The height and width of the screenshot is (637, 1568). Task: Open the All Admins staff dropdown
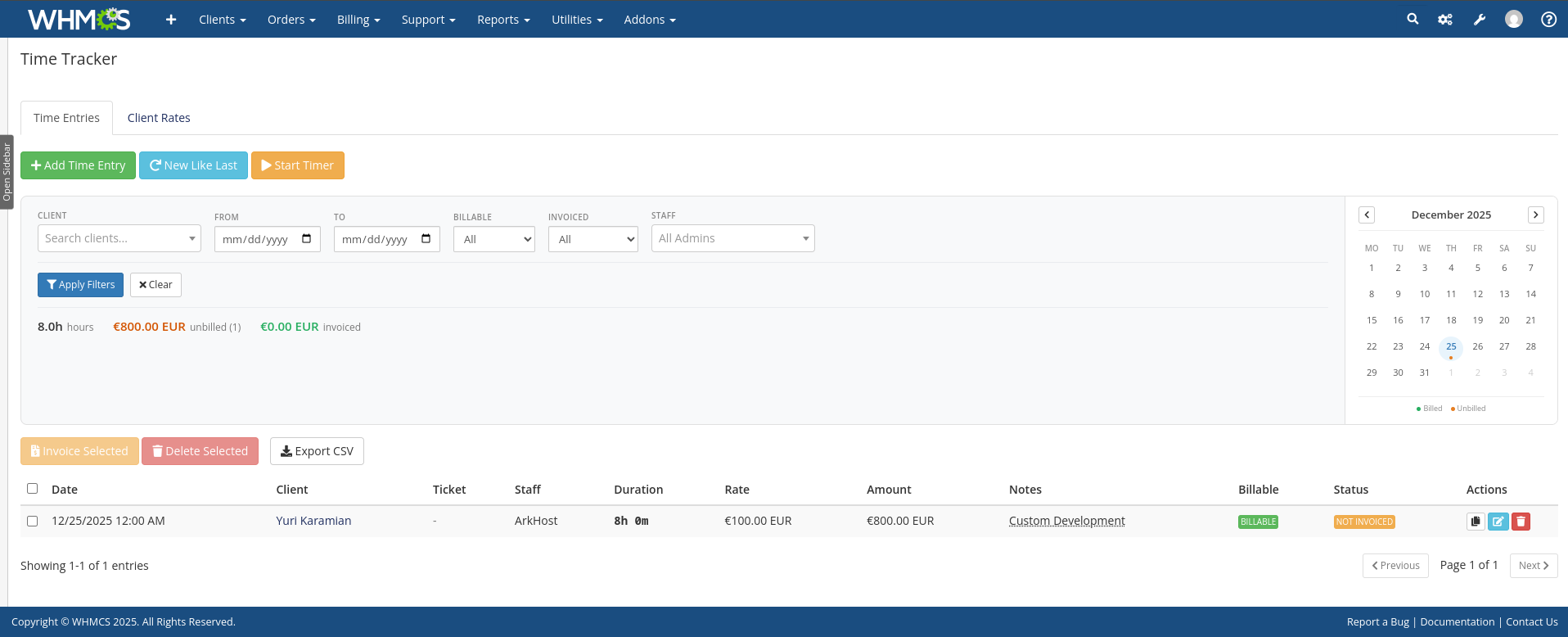(732, 238)
